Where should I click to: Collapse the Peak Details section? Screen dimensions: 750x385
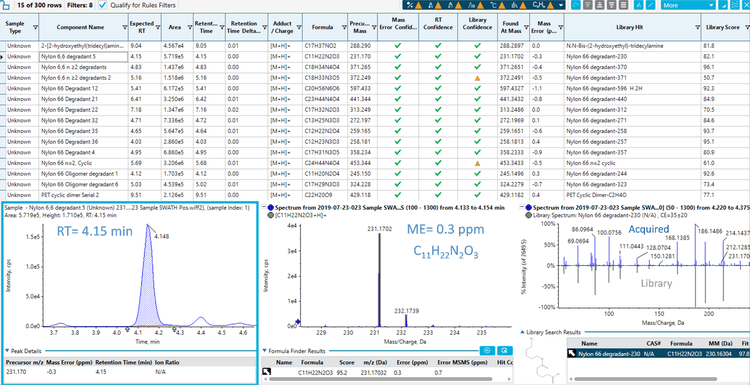coord(8,351)
